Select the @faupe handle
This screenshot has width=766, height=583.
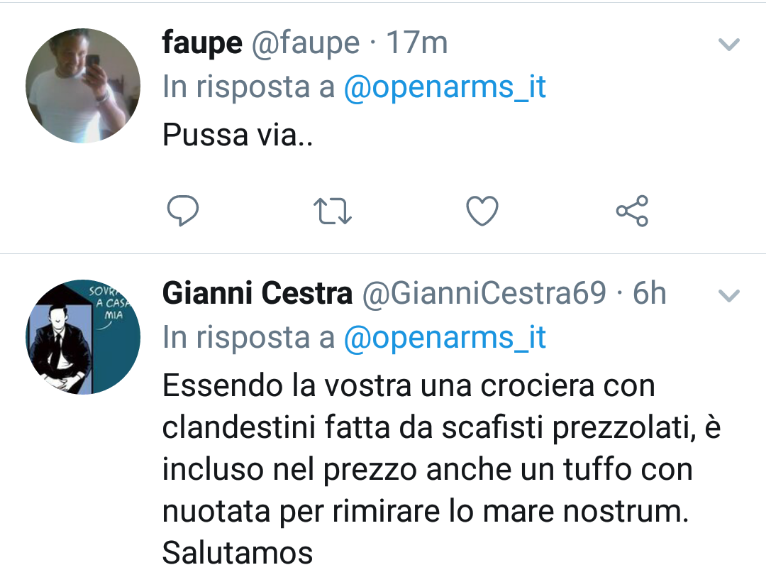click(x=306, y=44)
